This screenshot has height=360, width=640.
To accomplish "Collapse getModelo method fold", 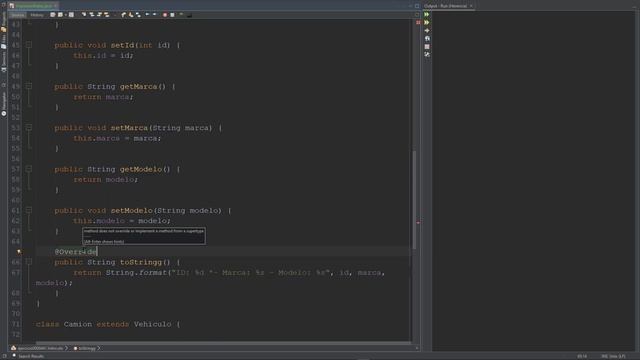I will (29, 169).
